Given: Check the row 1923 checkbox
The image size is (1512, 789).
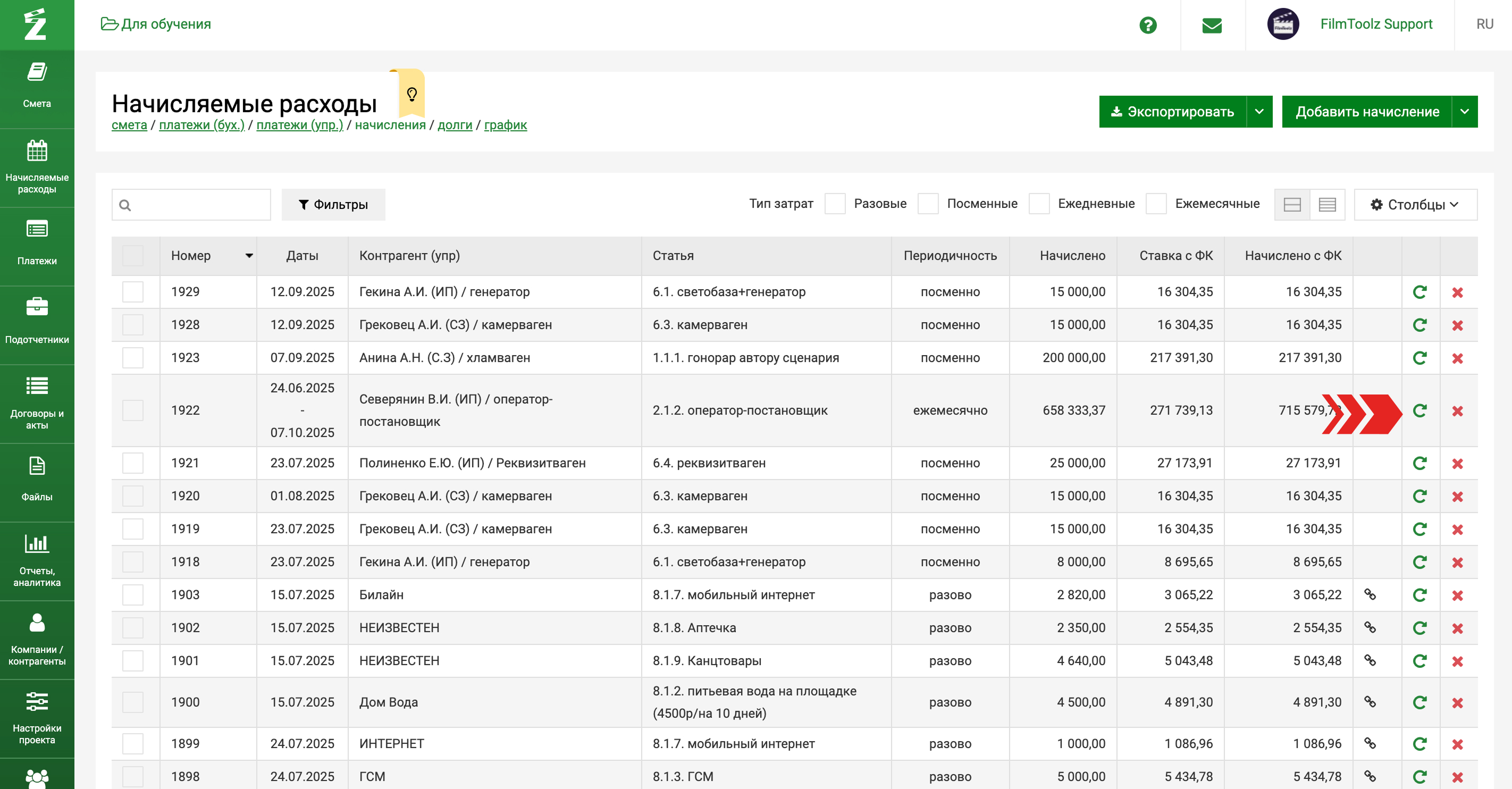Looking at the screenshot, I should click(x=133, y=357).
